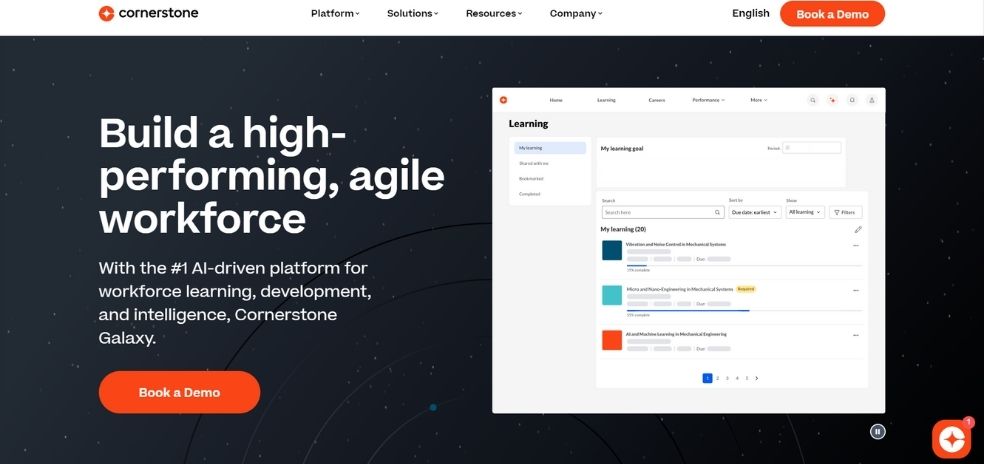The height and width of the screenshot is (464, 984).
Task: Select Learning in the demo navbar
Action: 606,100
